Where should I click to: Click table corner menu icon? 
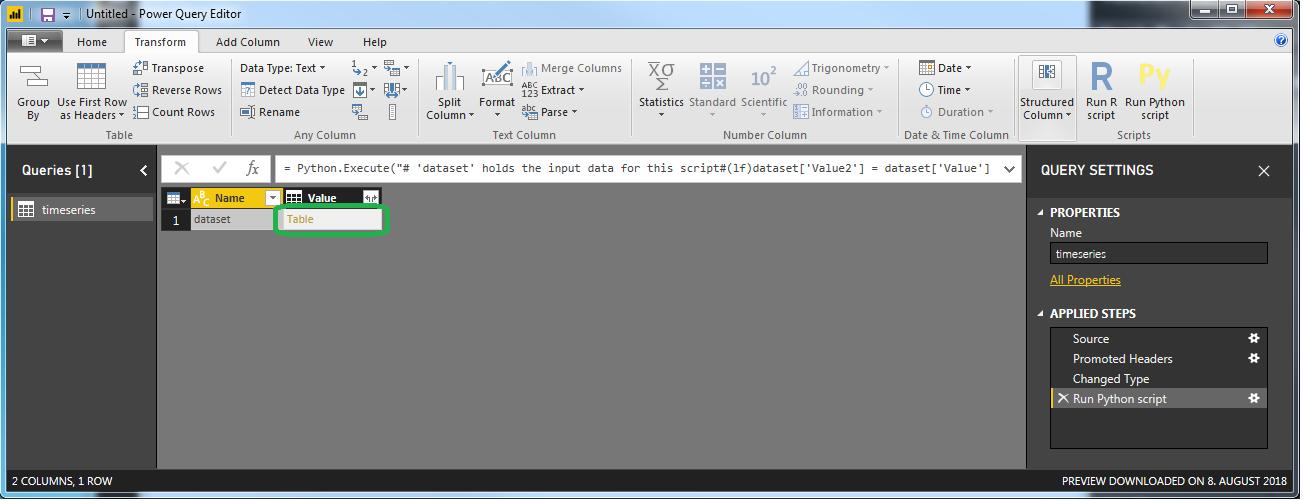click(174, 198)
